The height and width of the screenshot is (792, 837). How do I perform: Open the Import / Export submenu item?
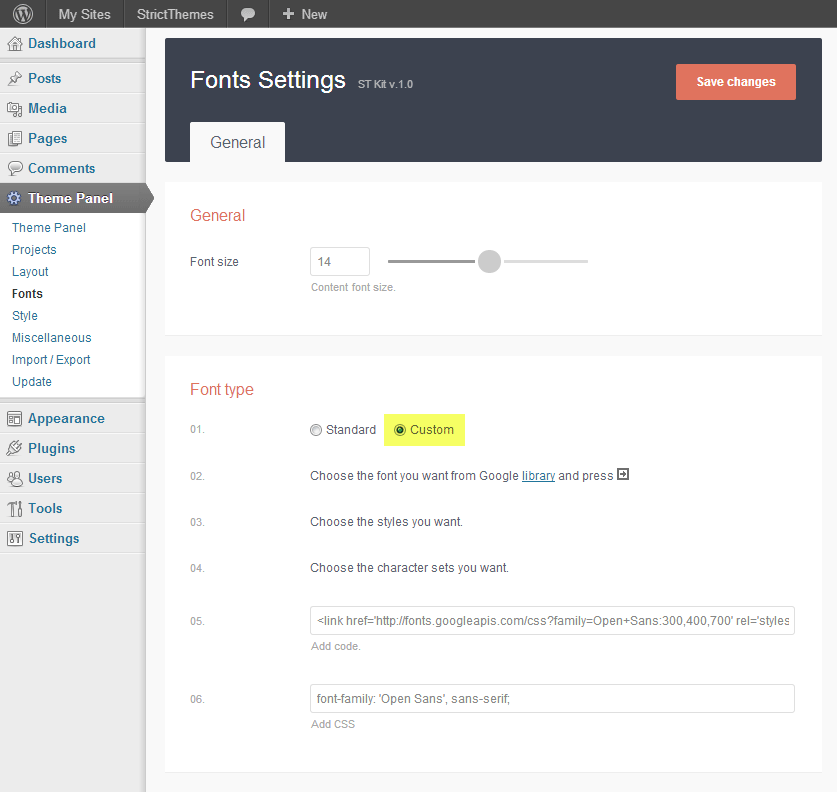(x=51, y=360)
